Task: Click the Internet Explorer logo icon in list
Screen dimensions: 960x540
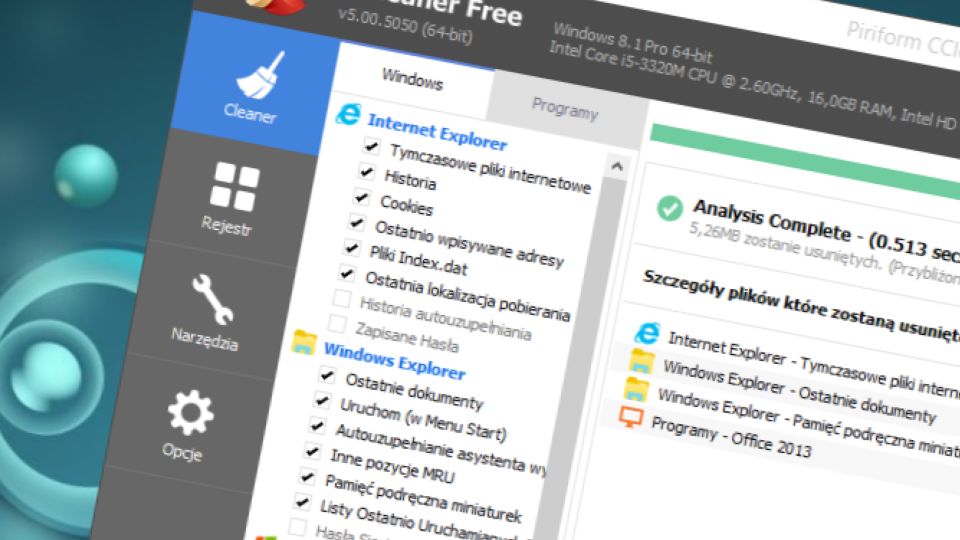Action: (348, 114)
